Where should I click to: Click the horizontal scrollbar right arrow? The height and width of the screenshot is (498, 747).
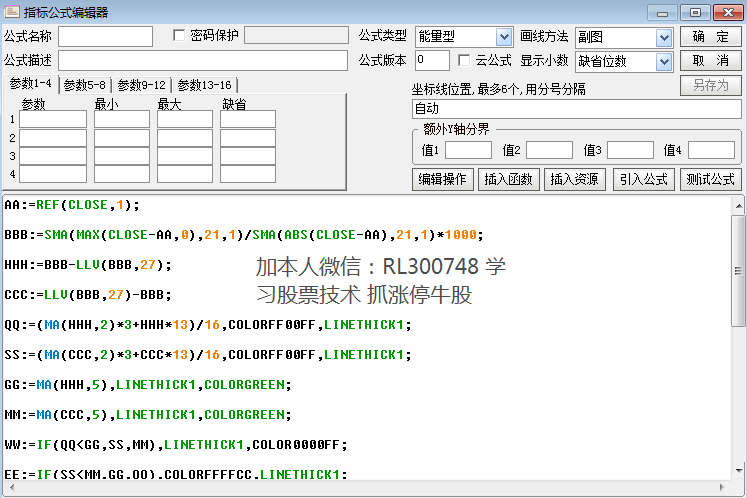coord(721,487)
